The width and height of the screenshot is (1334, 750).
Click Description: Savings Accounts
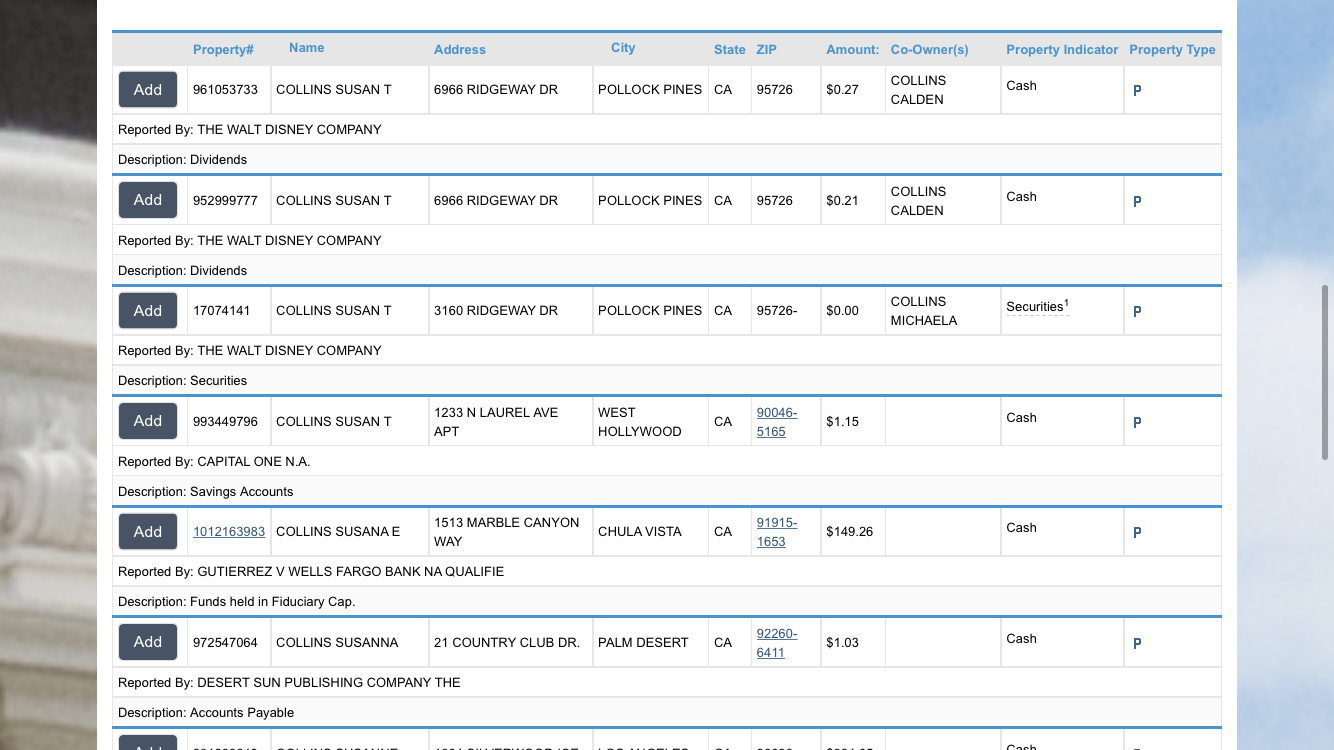point(206,492)
